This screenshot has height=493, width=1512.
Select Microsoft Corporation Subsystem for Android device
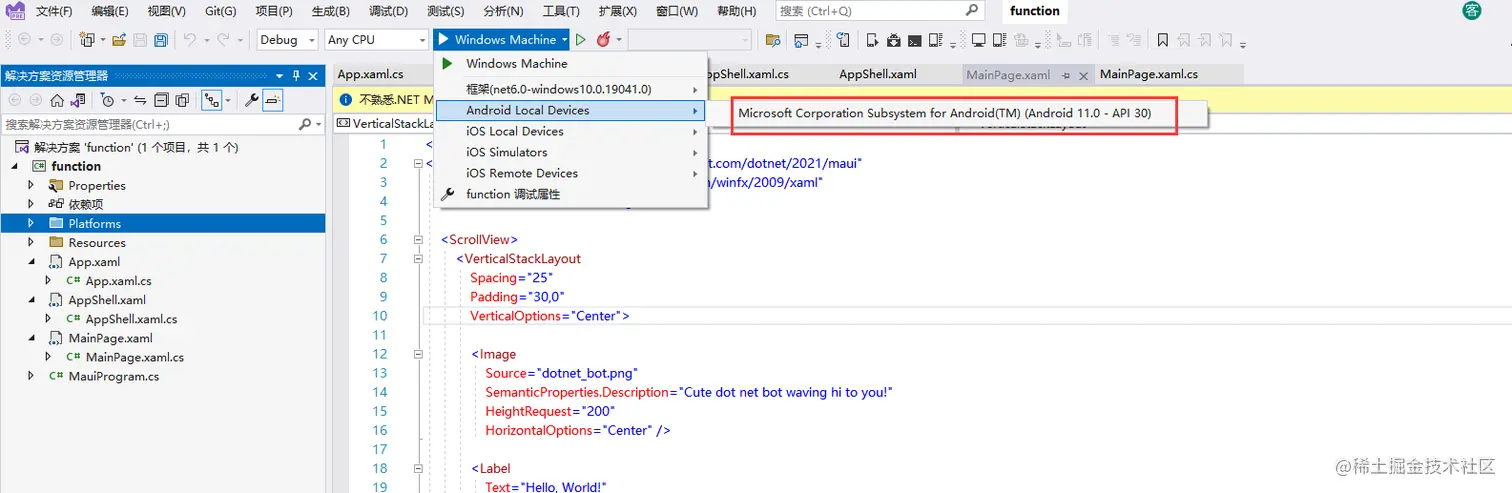945,113
